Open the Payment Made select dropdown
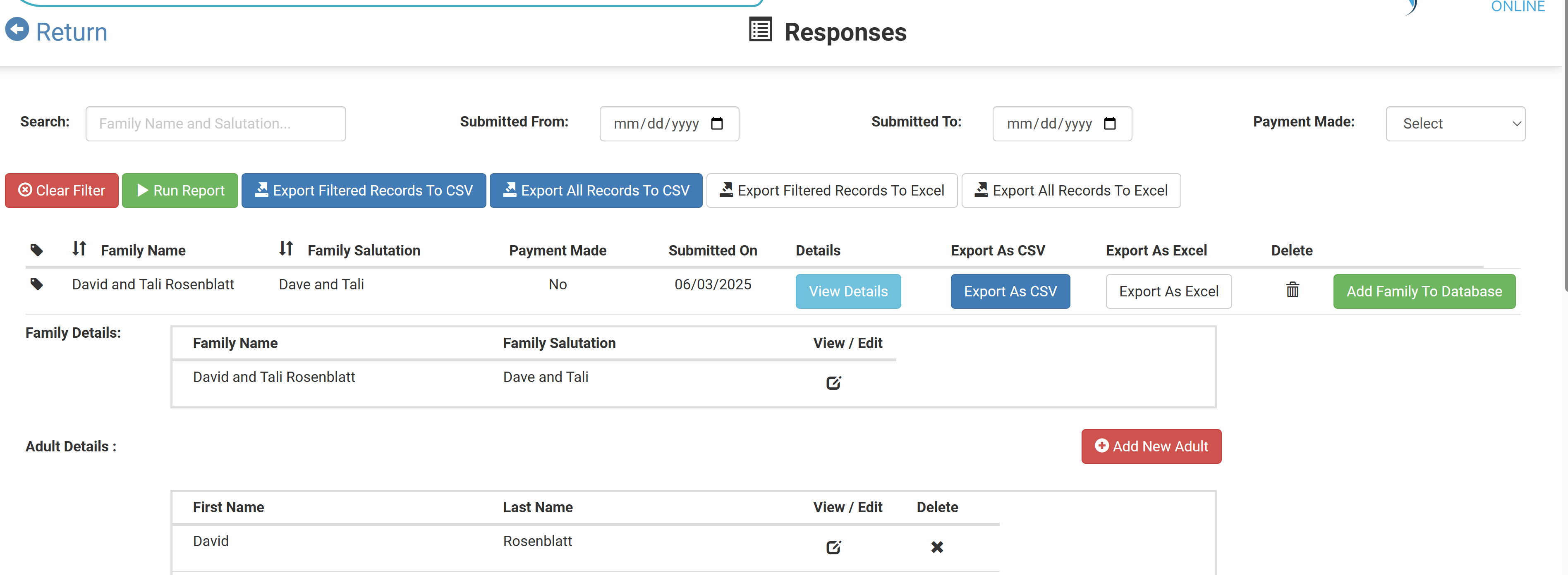 [x=1455, y=124]
